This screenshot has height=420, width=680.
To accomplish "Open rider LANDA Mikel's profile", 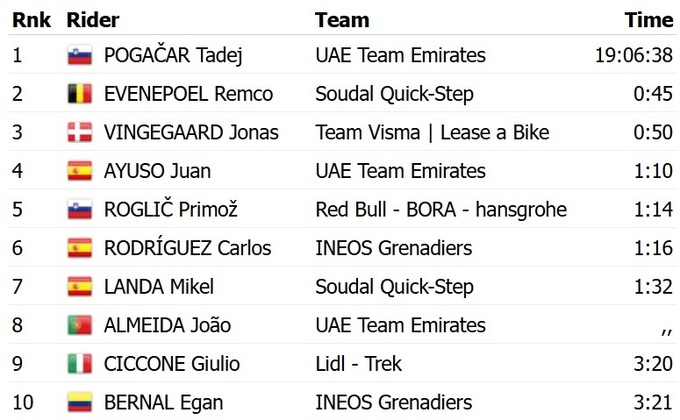I will click(x=159, y=287).
